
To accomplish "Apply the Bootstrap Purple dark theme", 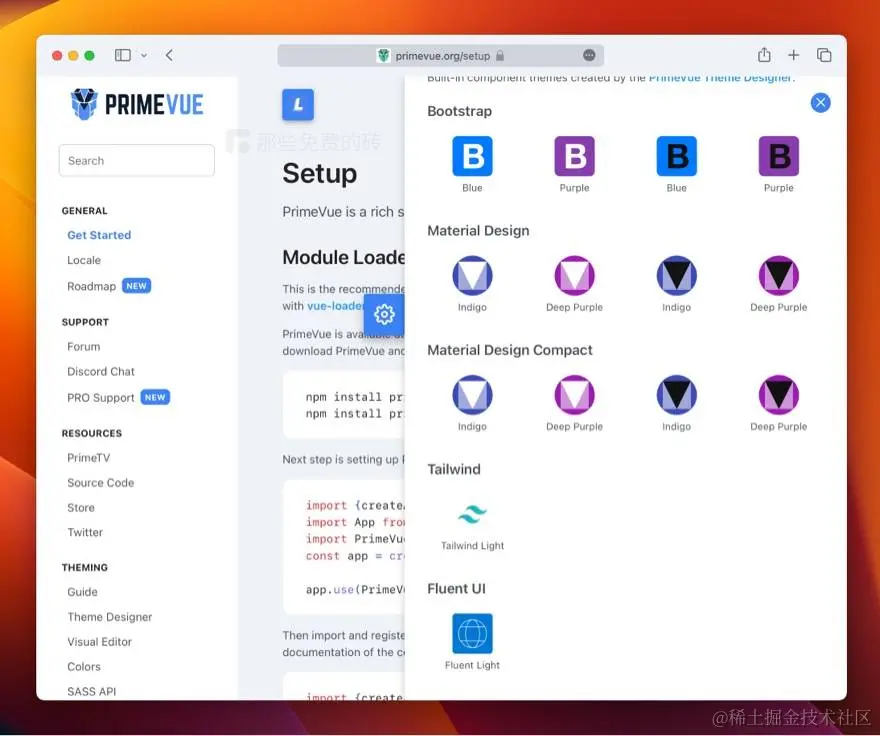I will (x=778, y=155).
